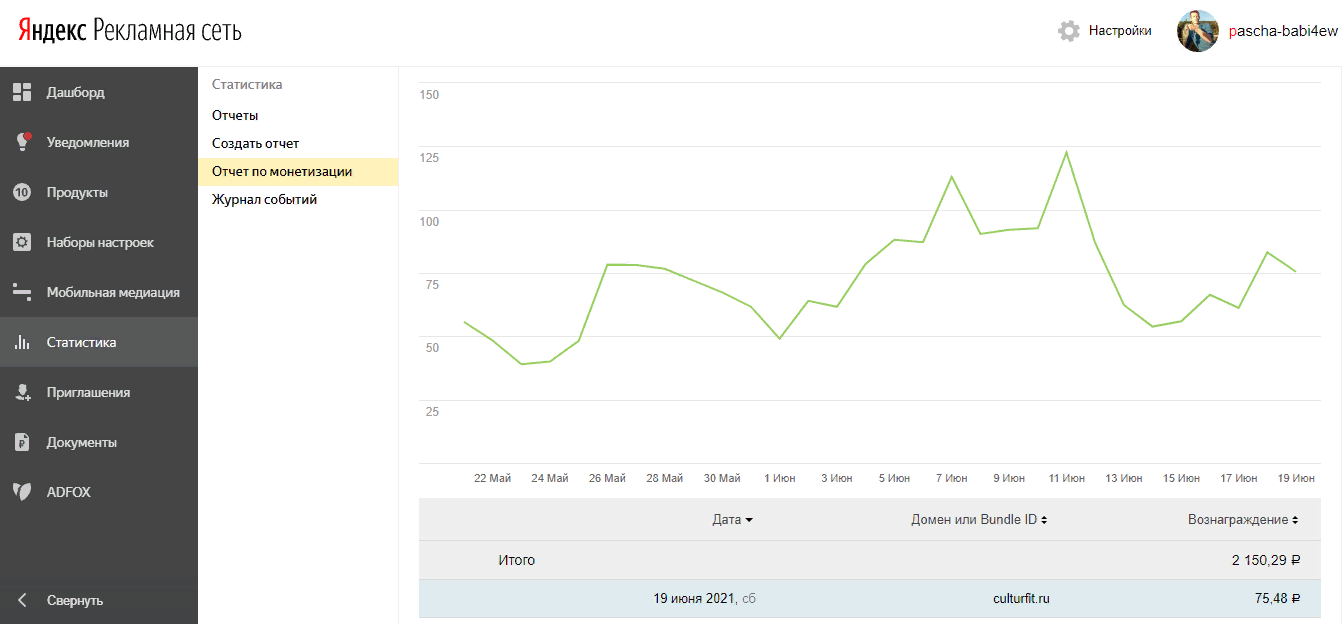Image resolution: width=1342 pixels, height=624 pixels.
Task: Open the invitations person icon
Action: point(22,392)
